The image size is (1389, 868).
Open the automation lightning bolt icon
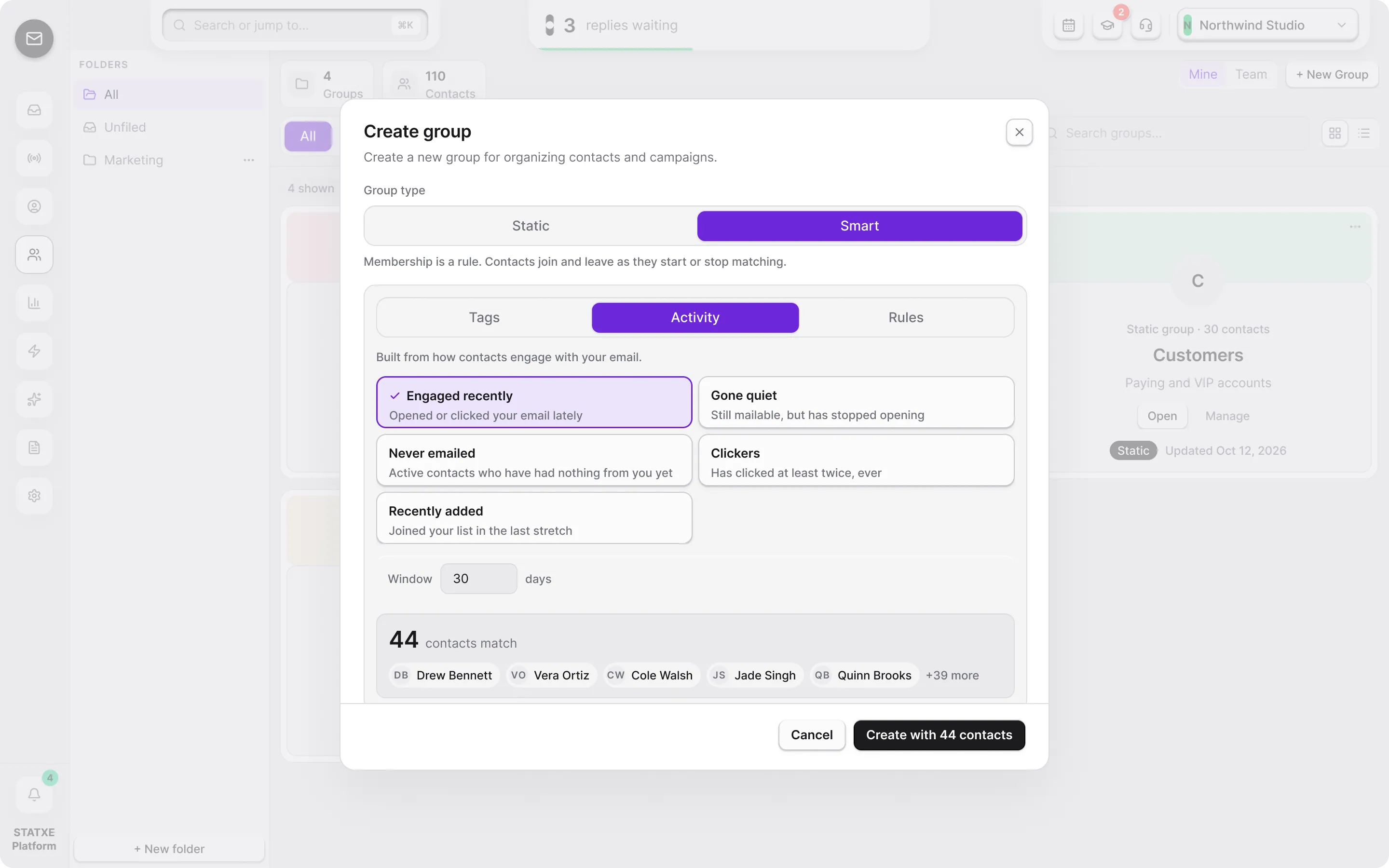[34, 351]
